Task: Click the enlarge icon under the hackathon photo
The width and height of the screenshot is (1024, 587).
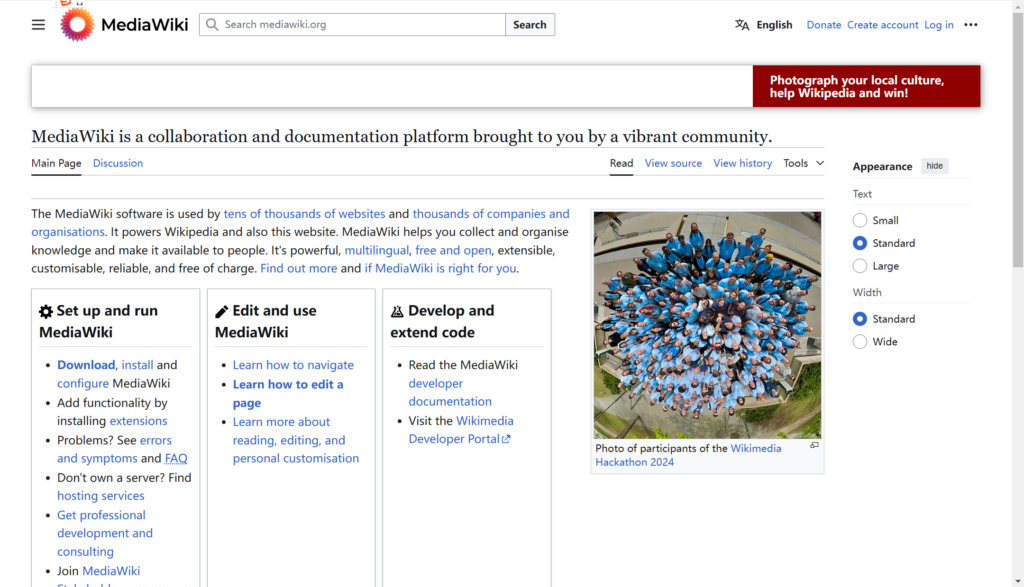Action: point(814,446)
